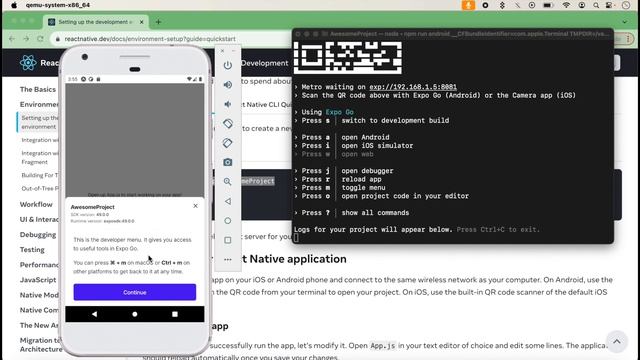The height and width of the screenshot is (360, 640).
Task: Tap the Android back navigation button
Action: pyautogui.click(x=95, y=314)
